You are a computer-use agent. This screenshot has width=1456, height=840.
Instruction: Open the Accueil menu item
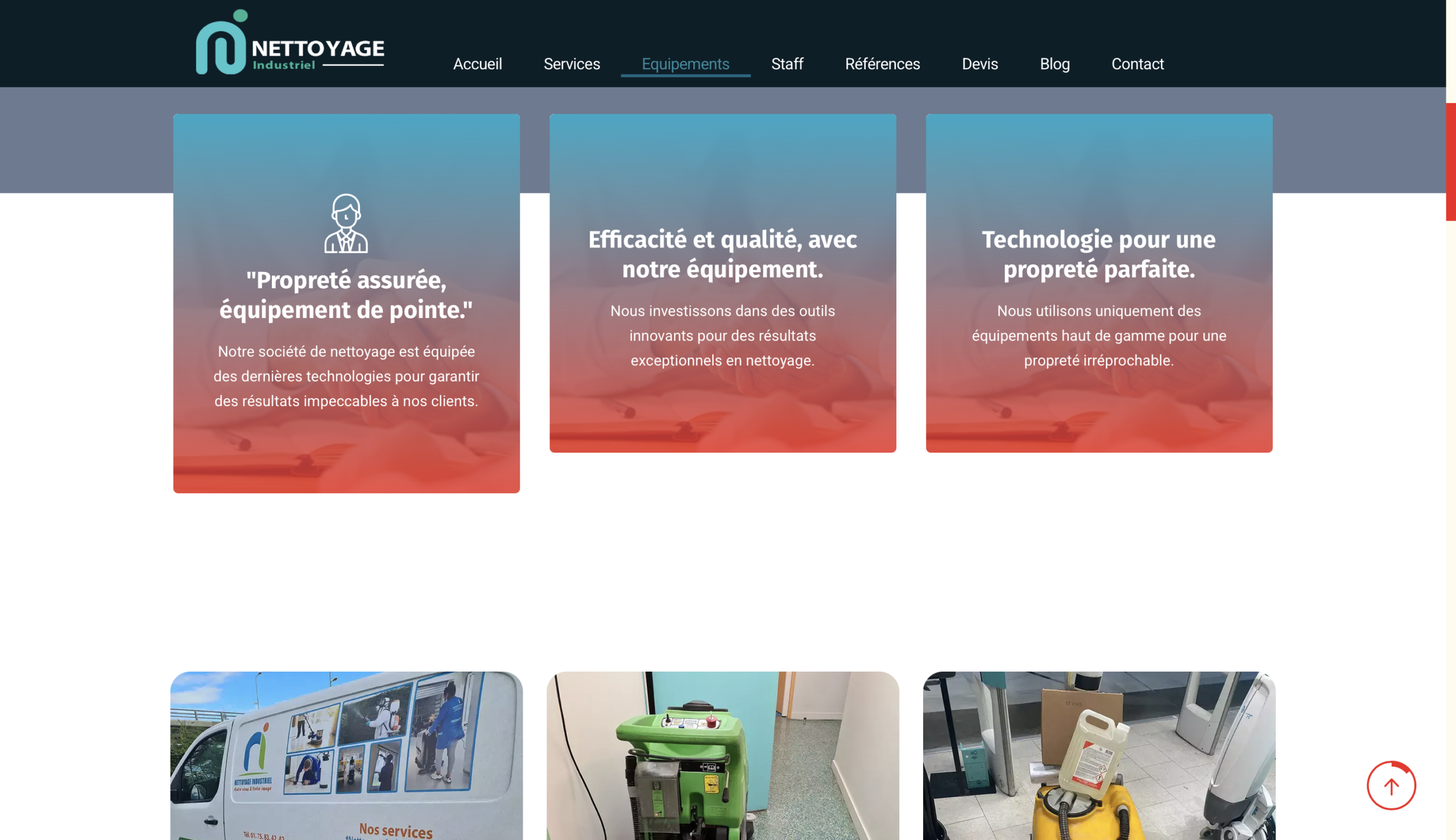(x=477, y=64)
